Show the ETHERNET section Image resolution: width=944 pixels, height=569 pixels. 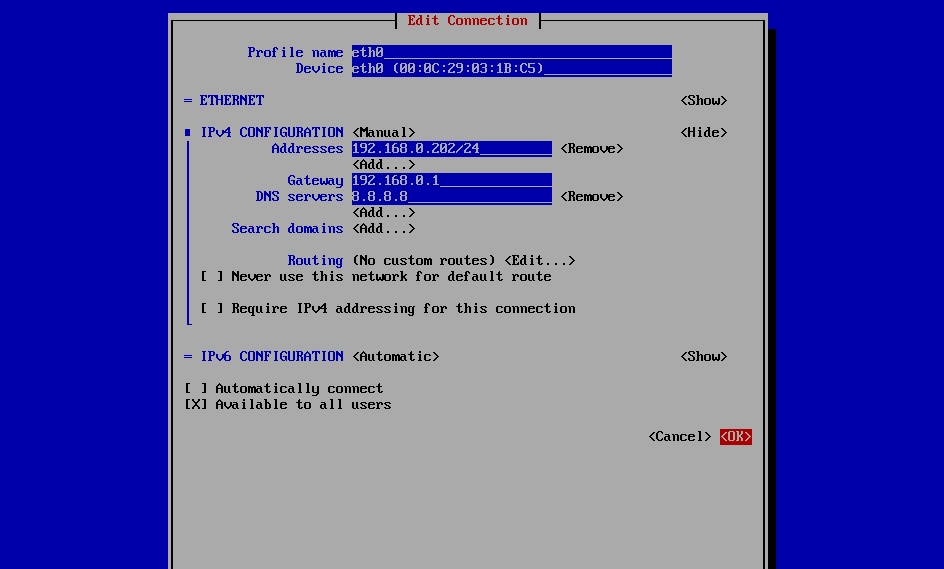point(704,101)
